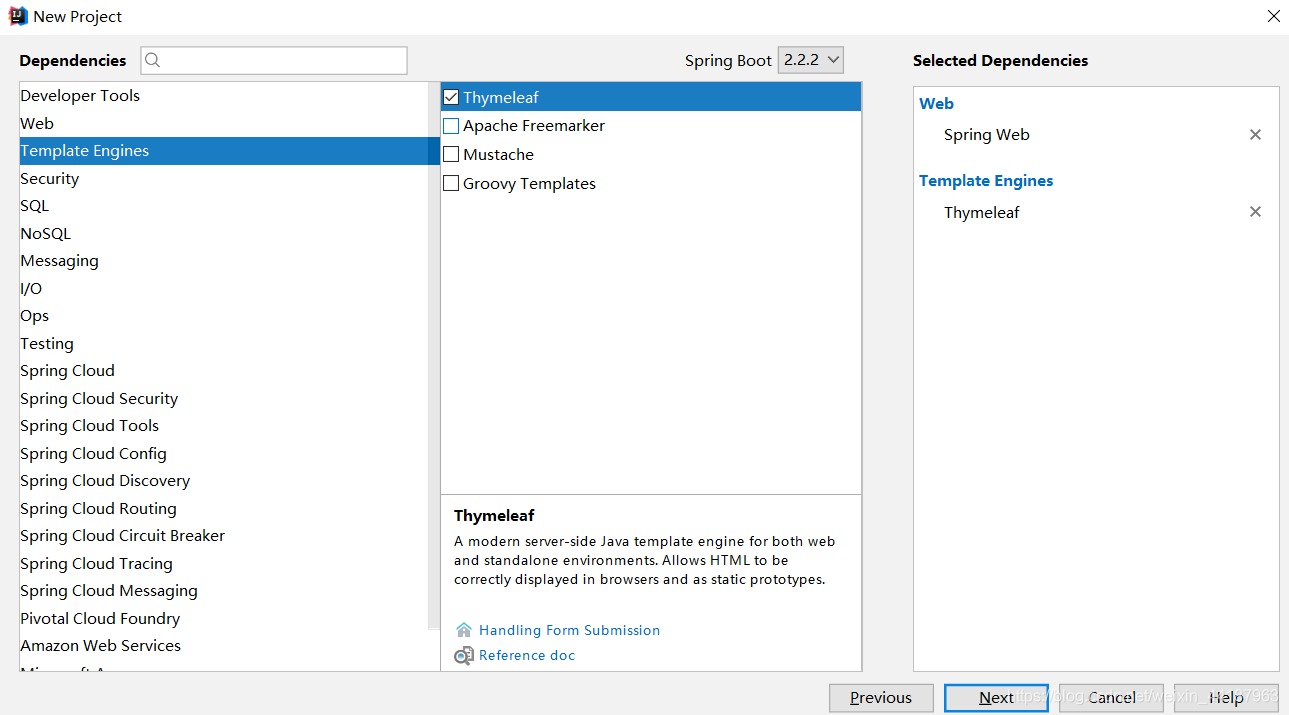
Task: Select Spring Cloud Messaging category
Action: (x=225, y=591)
